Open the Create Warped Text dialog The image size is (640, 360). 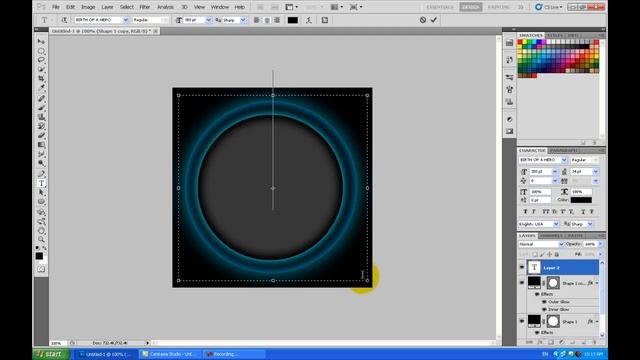pyautogui.click(x=309, y=20)
